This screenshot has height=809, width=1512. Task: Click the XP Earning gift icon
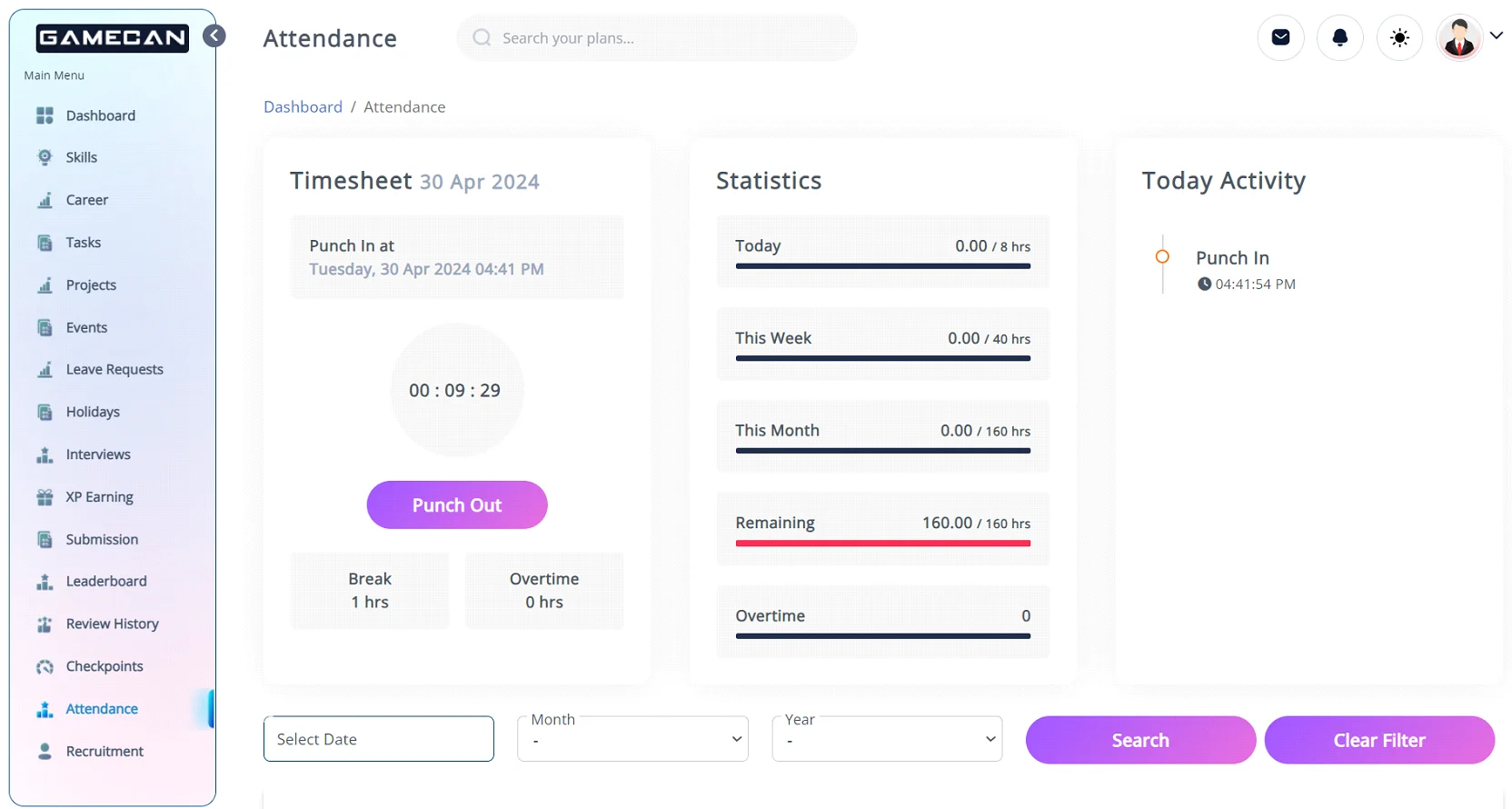45,497
